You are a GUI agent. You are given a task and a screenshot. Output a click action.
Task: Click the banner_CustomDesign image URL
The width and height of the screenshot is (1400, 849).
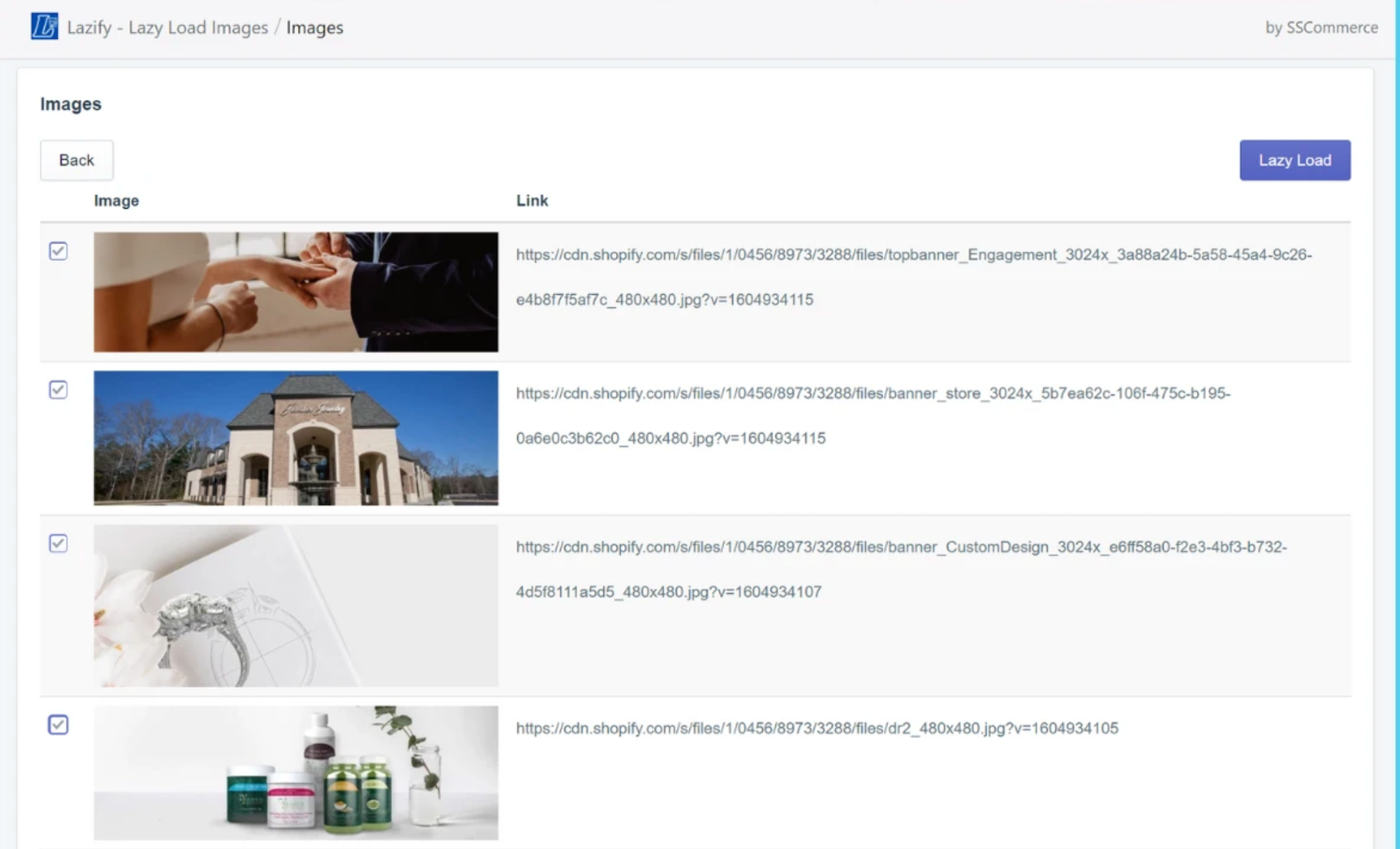pyautogui.click(x=901, y=547)
